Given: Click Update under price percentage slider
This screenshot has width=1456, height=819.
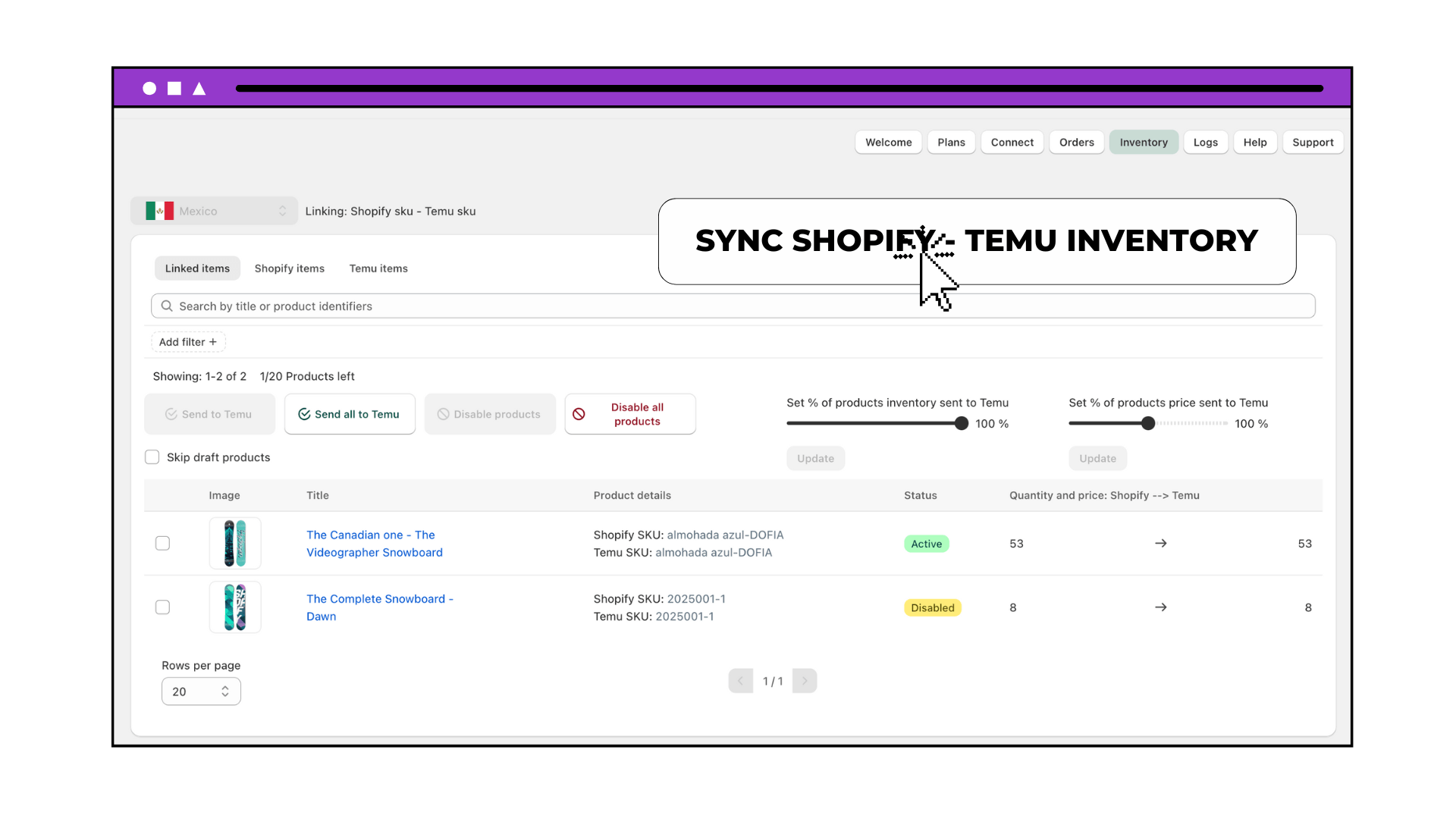Looking at the screenshot, I should (1097, 459).
